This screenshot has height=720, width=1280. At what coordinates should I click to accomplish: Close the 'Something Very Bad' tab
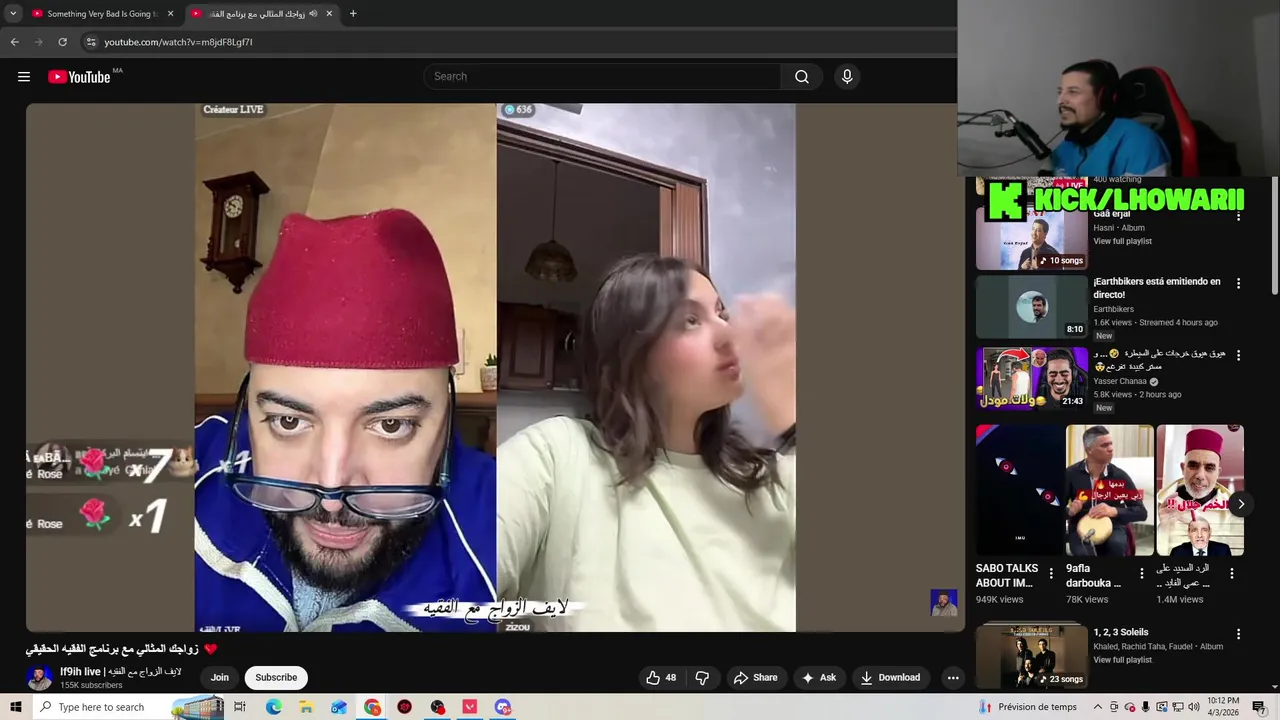pyautogui.click(x=170, y=14)
